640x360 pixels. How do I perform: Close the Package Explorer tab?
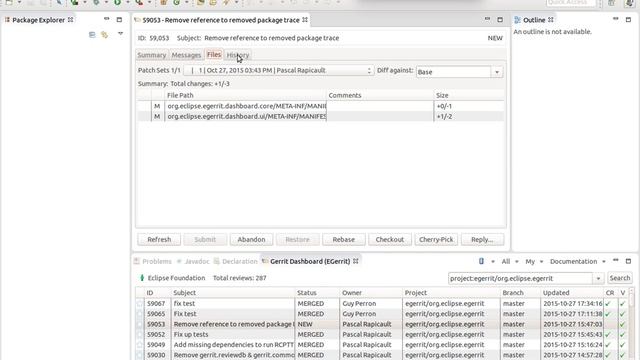70,20
